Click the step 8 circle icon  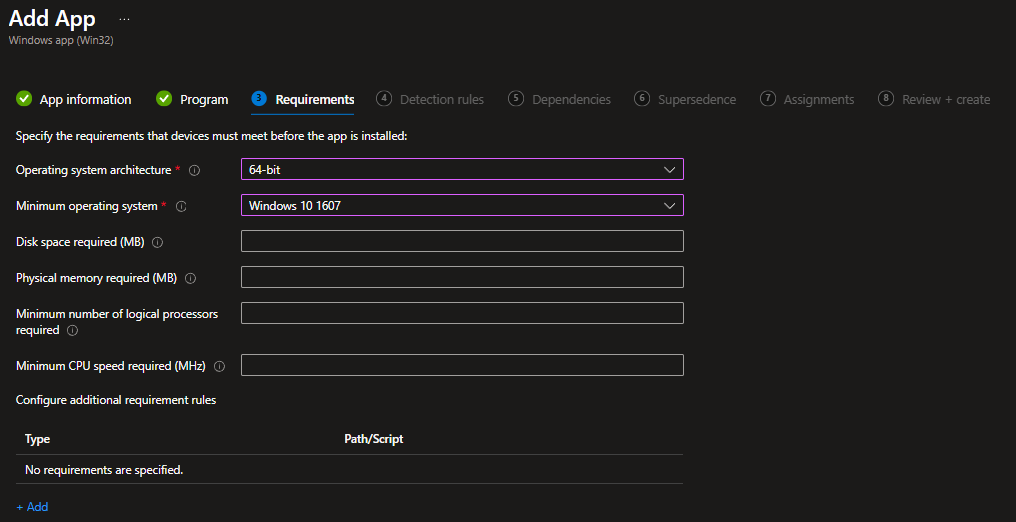886,98
